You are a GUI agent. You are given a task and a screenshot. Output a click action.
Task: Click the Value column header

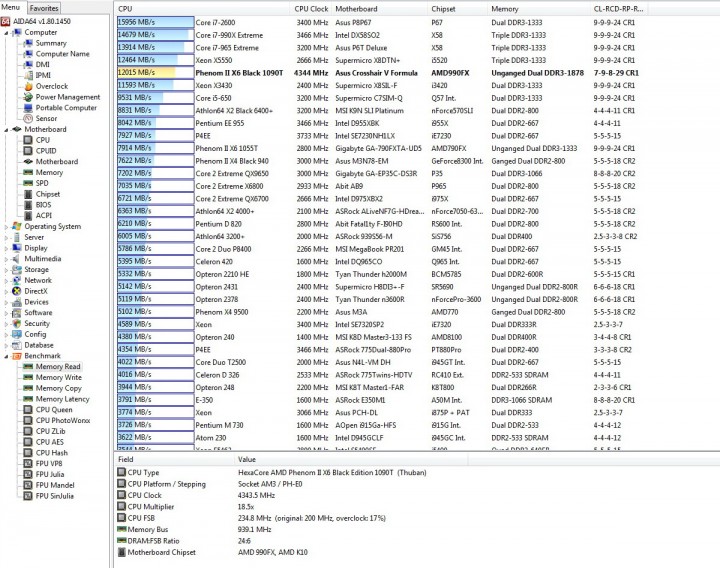click(351, 459)
